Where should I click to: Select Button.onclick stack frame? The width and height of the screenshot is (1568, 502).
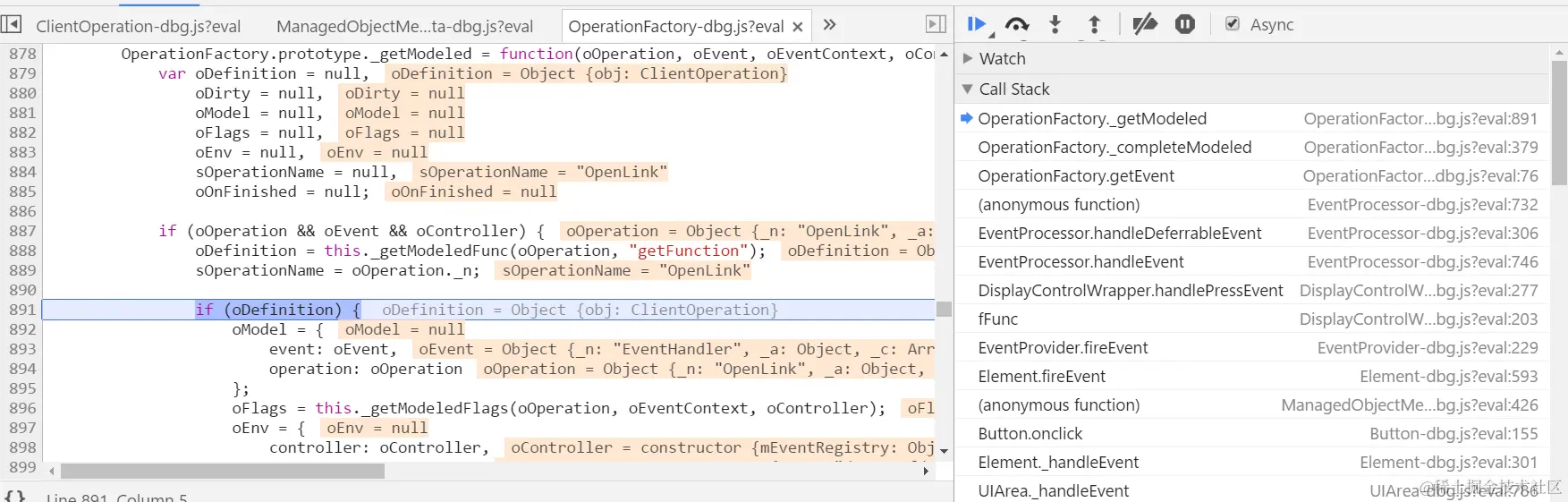[x=1252, y=433]
